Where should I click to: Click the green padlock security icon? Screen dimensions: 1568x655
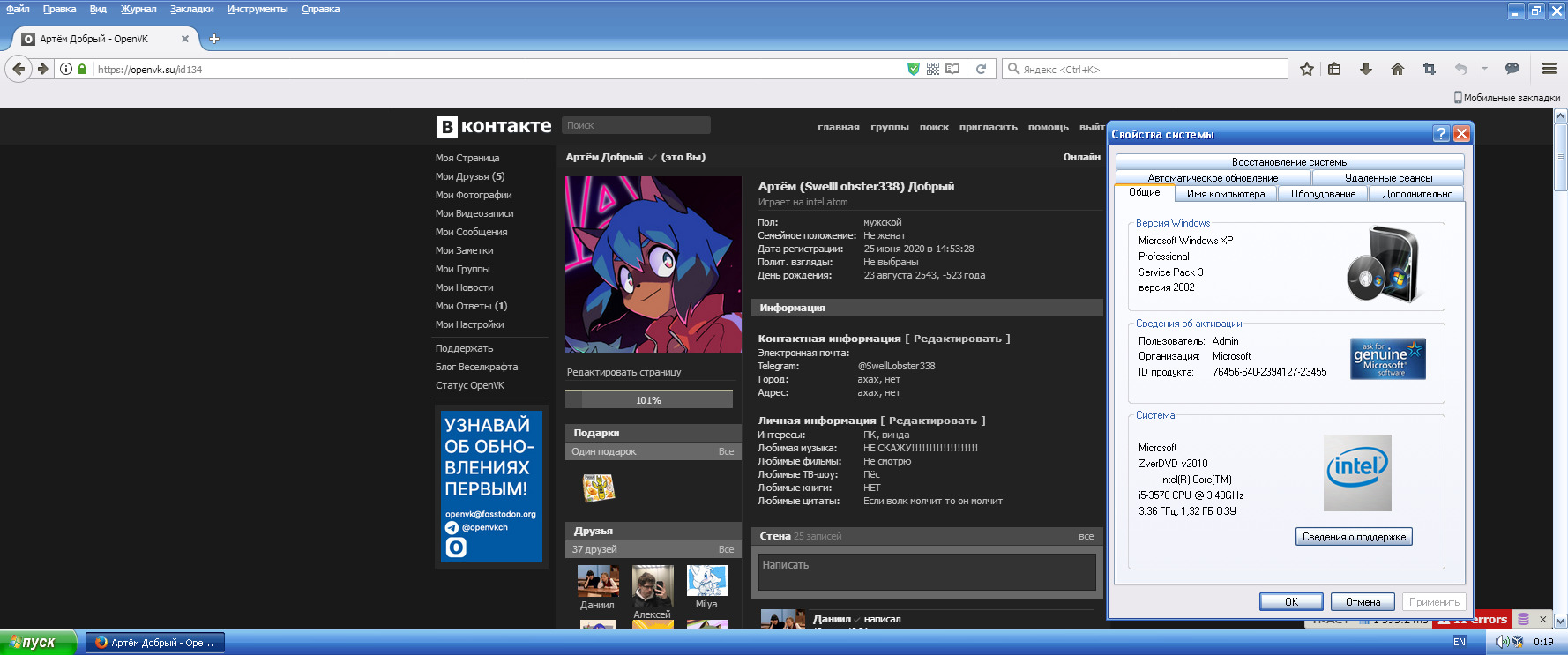82,69
